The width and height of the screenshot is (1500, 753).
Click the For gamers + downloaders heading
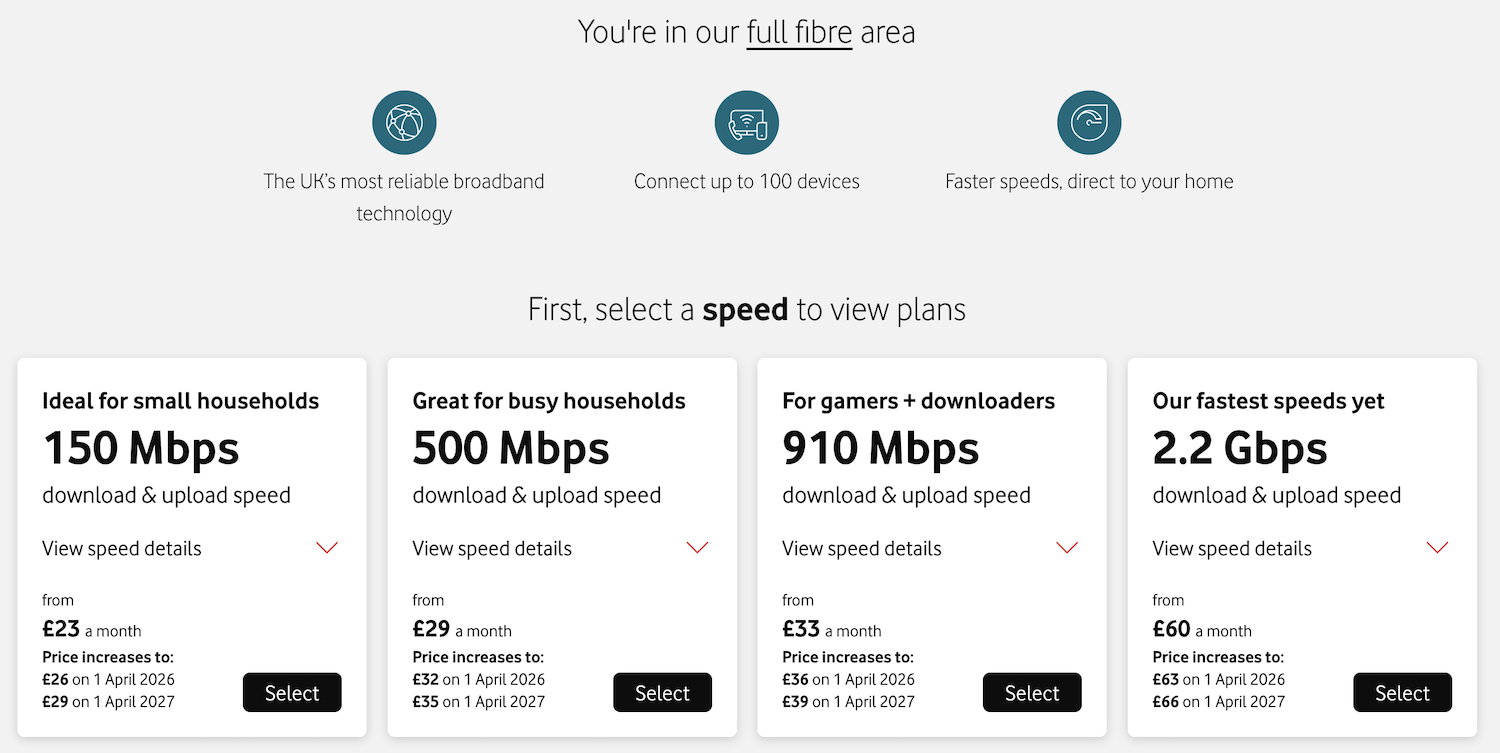pos(918,402)
